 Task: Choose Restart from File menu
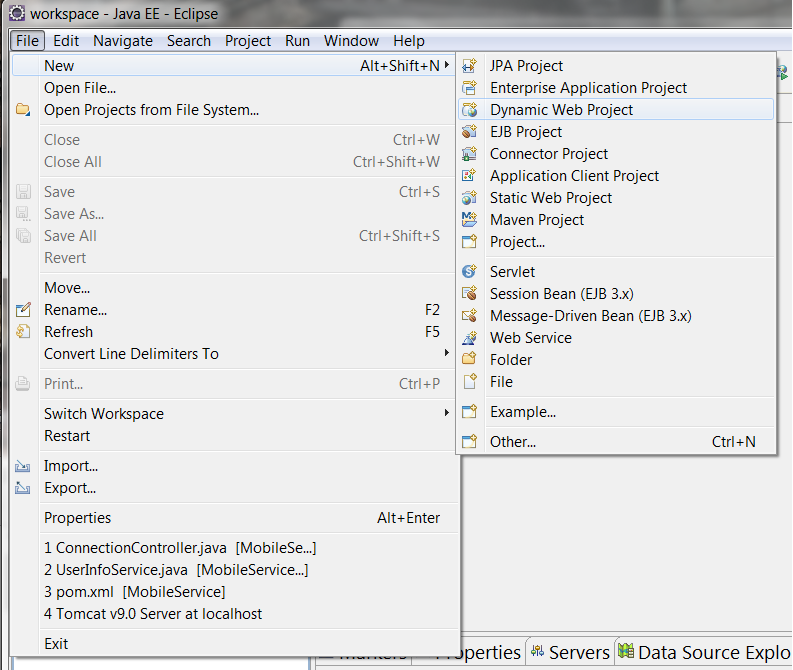point(234,436)
